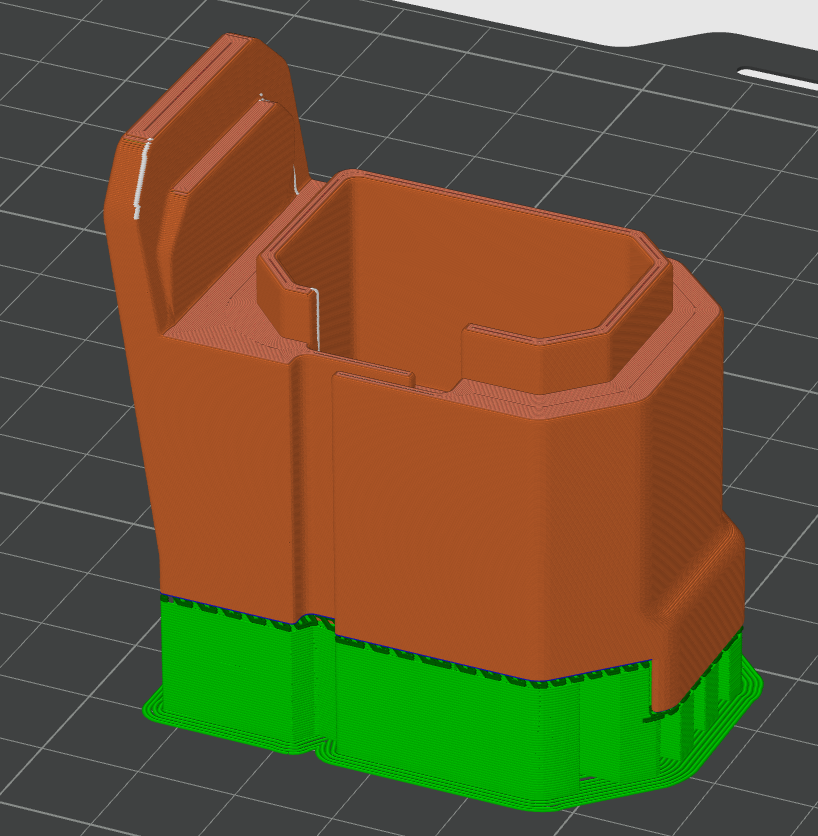
Task: Click the white slot on the build plate
Action: [x=776, y=76]
